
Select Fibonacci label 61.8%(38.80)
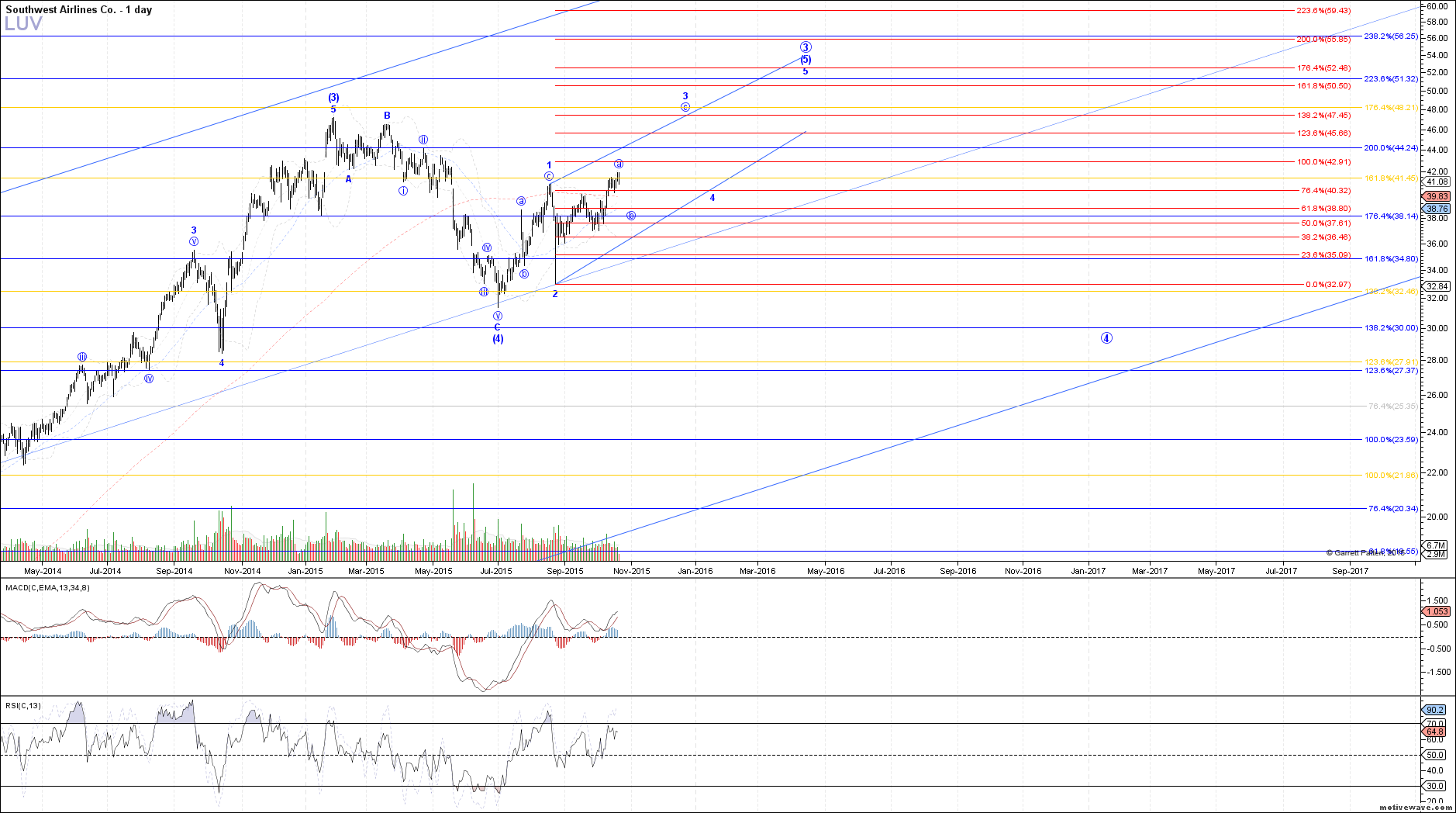point(1325,209)
